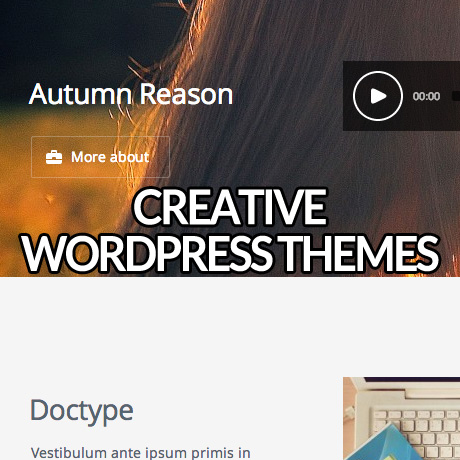Click the white triangle inside the play circle
This screenshot has height=460, width=460.
click(x=378, y=96)
